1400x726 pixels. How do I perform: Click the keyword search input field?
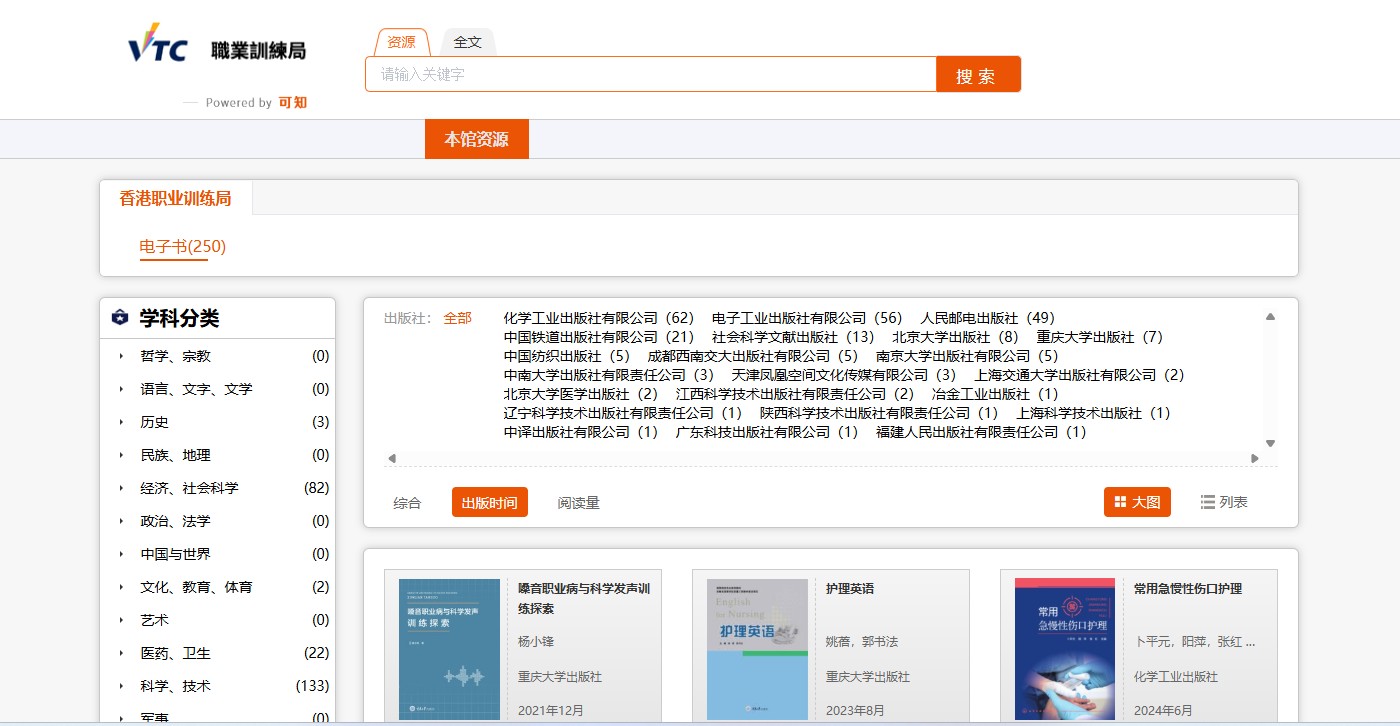click(650, 74)
